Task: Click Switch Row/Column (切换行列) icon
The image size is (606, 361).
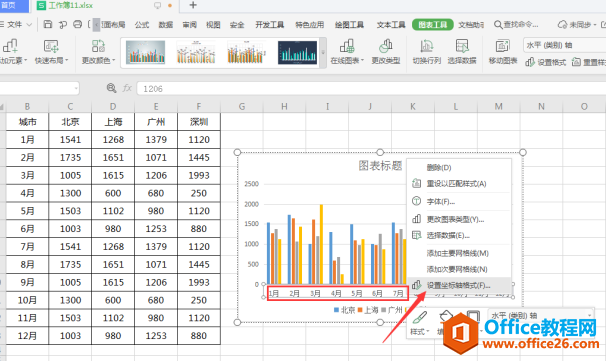Action: click(426, 52)
